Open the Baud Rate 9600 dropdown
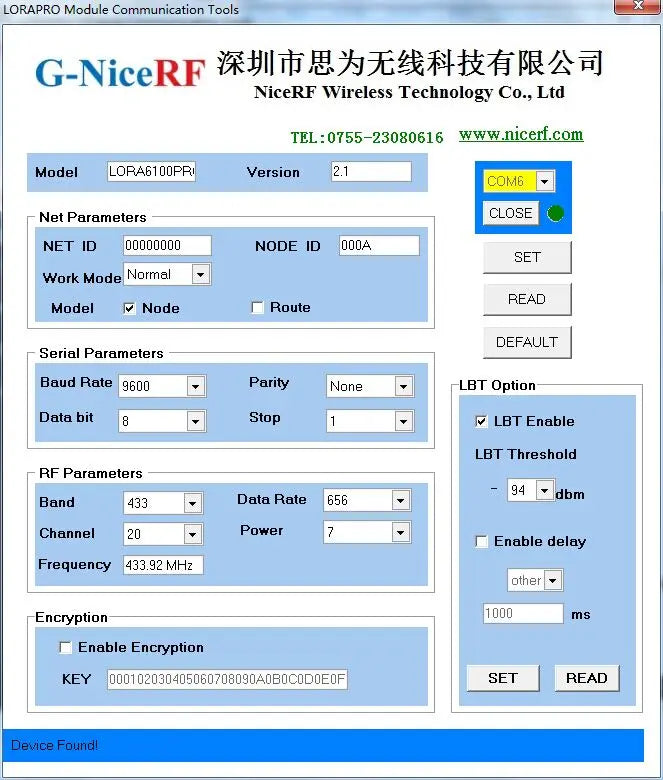The width and height of the screenshot is (663, 780). coord(195,386)
